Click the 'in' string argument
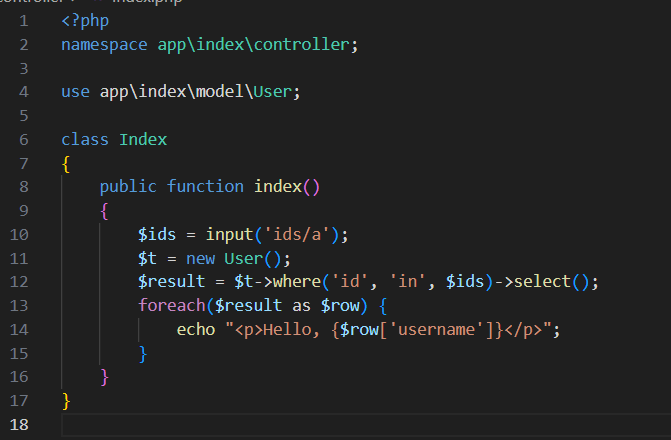The height and width of the screenshot is (440, 671). click(x=407, y=282)
